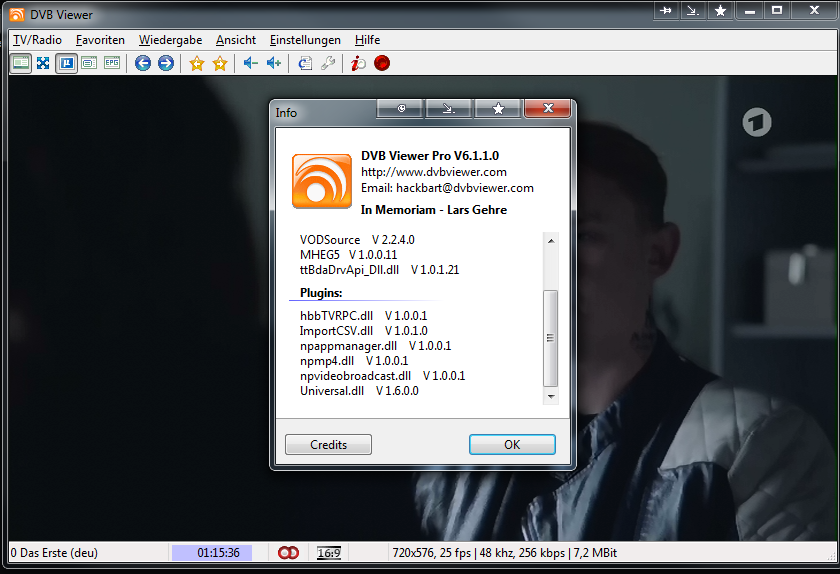
Task: Open the TV/Radio menu
Action: [x=38, y=40]
